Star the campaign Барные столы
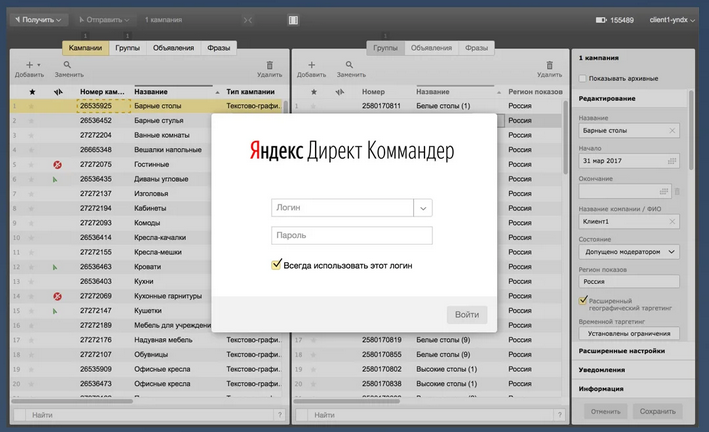Image resolution: width=709 pixels, height=432 pixels. [x=31, y=106]
